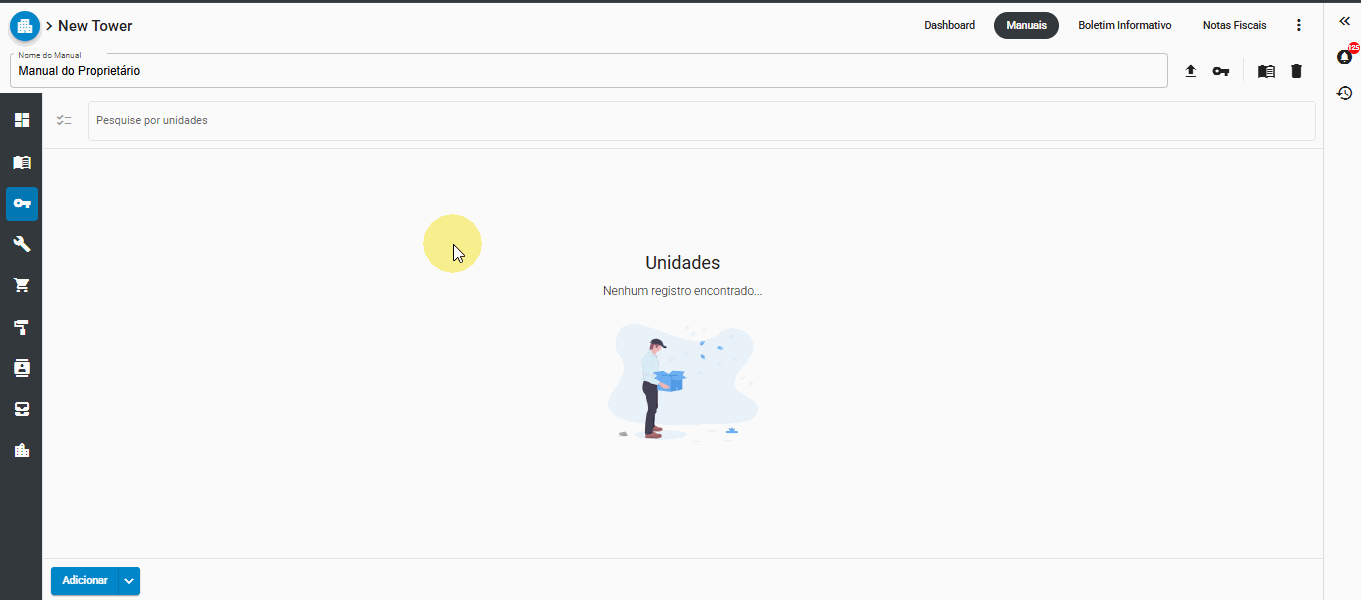Viewport: 1361px width, 600px height.
Task: Open the contacts sidebar icon
Action: click(x=21, y=368)
